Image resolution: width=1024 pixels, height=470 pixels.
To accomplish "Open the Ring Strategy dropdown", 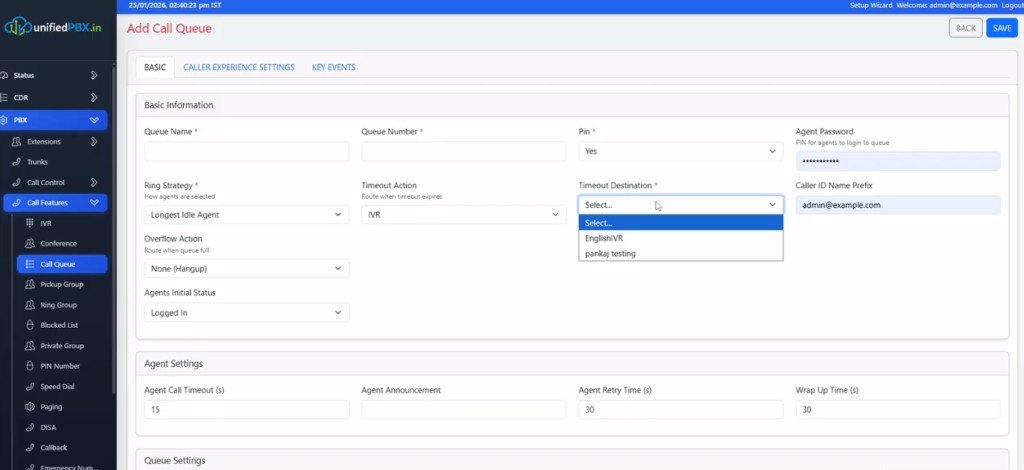I will pyautogui.click(x=247, y=215).
